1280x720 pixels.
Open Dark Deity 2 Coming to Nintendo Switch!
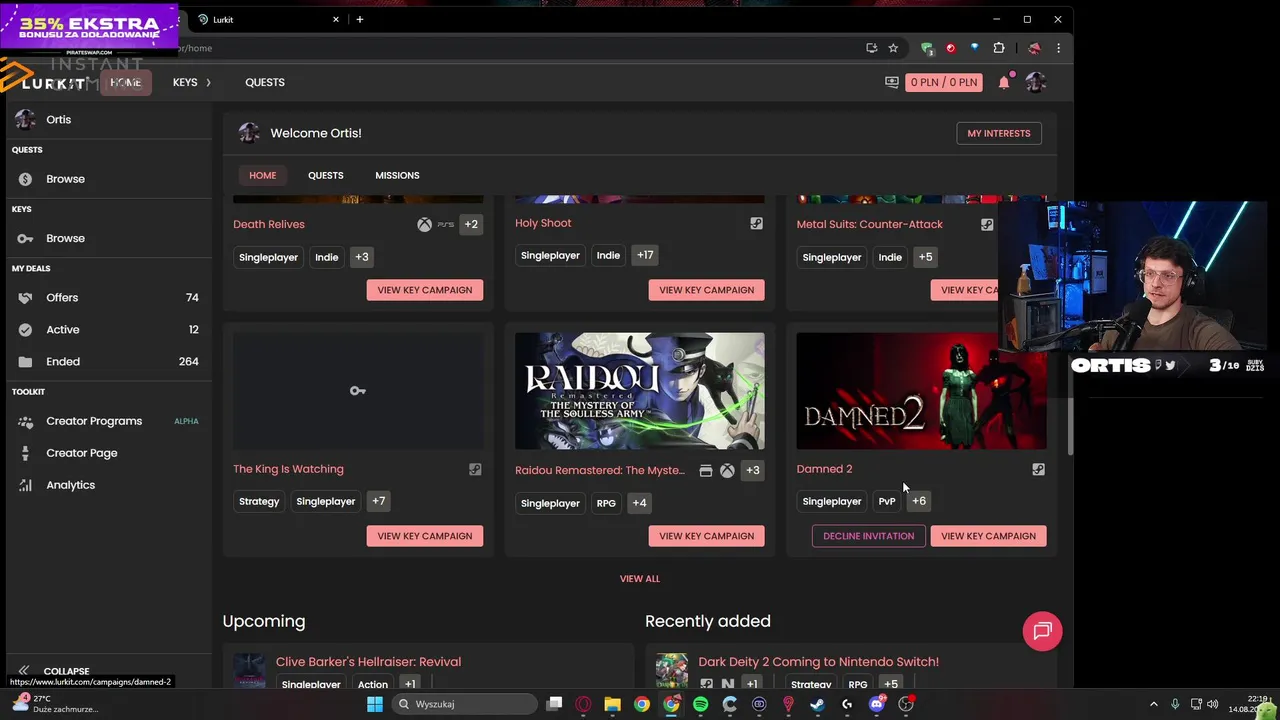(x=818, y=661)
